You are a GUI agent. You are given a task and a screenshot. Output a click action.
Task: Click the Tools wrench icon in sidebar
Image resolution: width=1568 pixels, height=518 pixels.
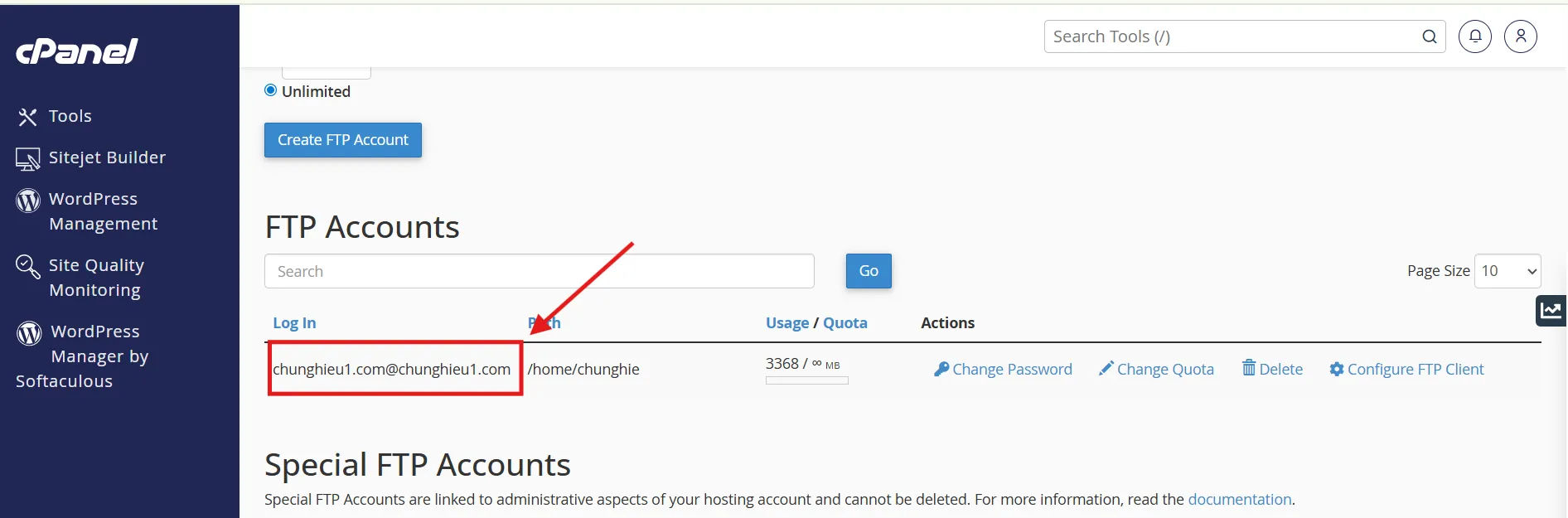[27, 117]
